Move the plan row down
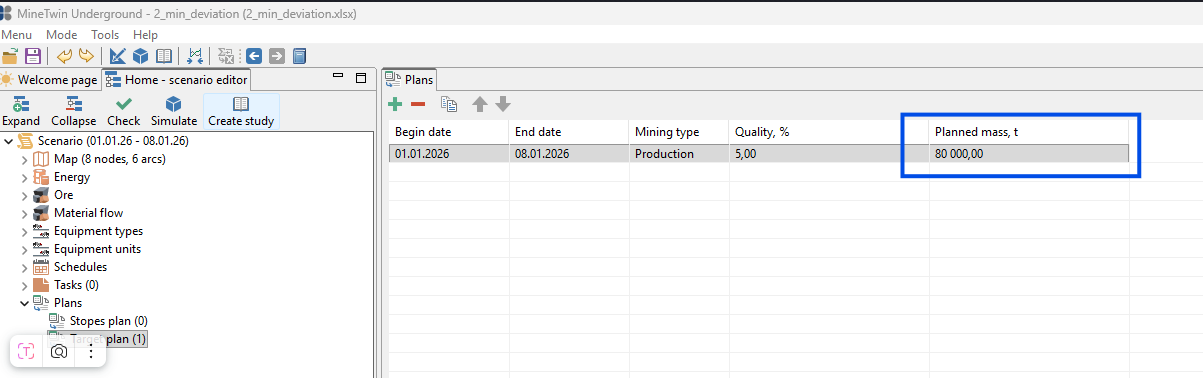The width and height of the screenshot is (1203, 378). 503,104
